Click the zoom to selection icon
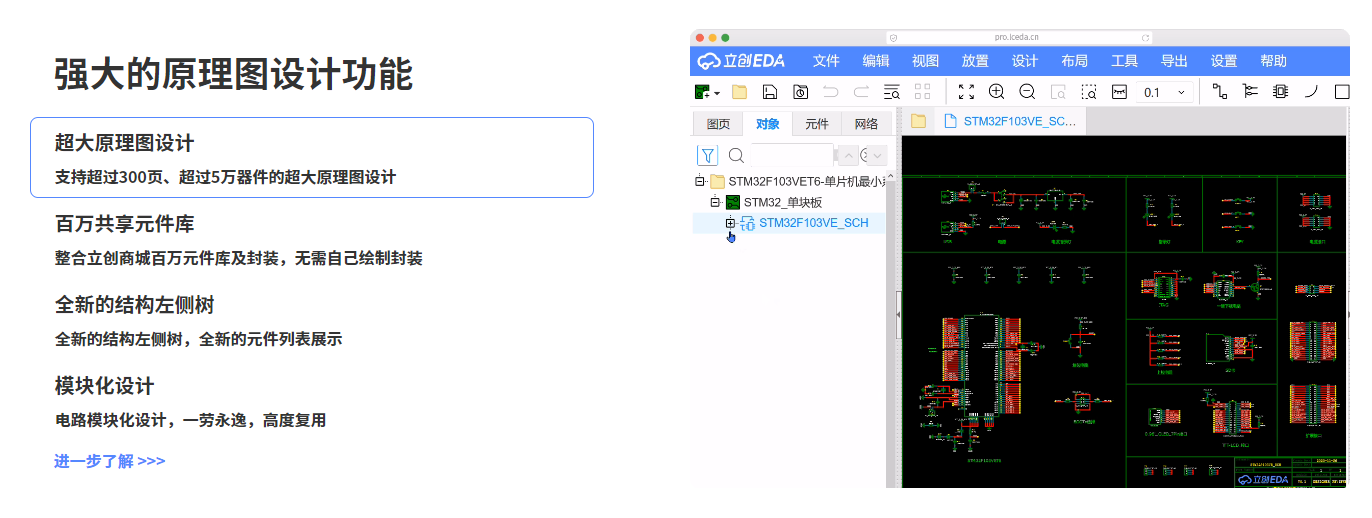Image resolution: width=1372 pixels, height=518 pixels. pyautogui.click(x=1089, y=92)
